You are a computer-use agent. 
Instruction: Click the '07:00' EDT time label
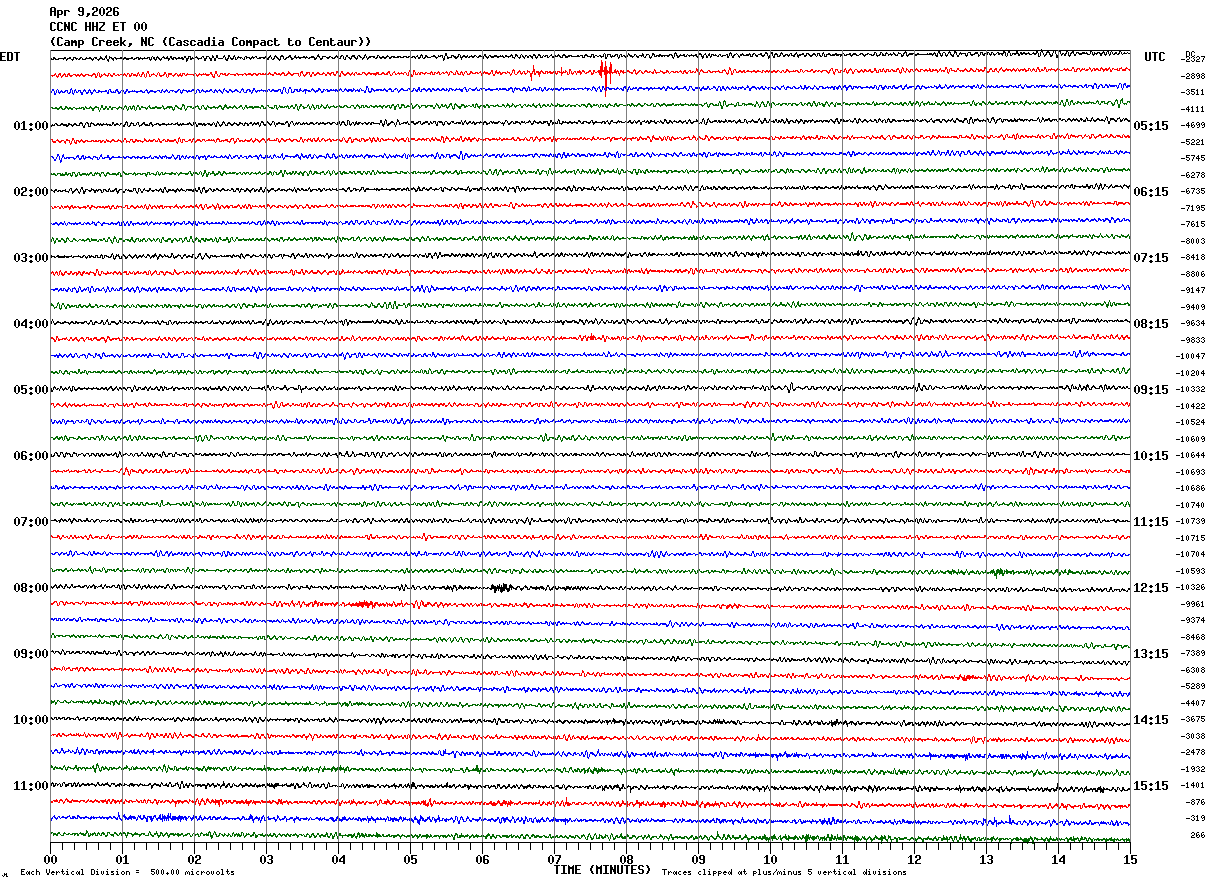31,522
